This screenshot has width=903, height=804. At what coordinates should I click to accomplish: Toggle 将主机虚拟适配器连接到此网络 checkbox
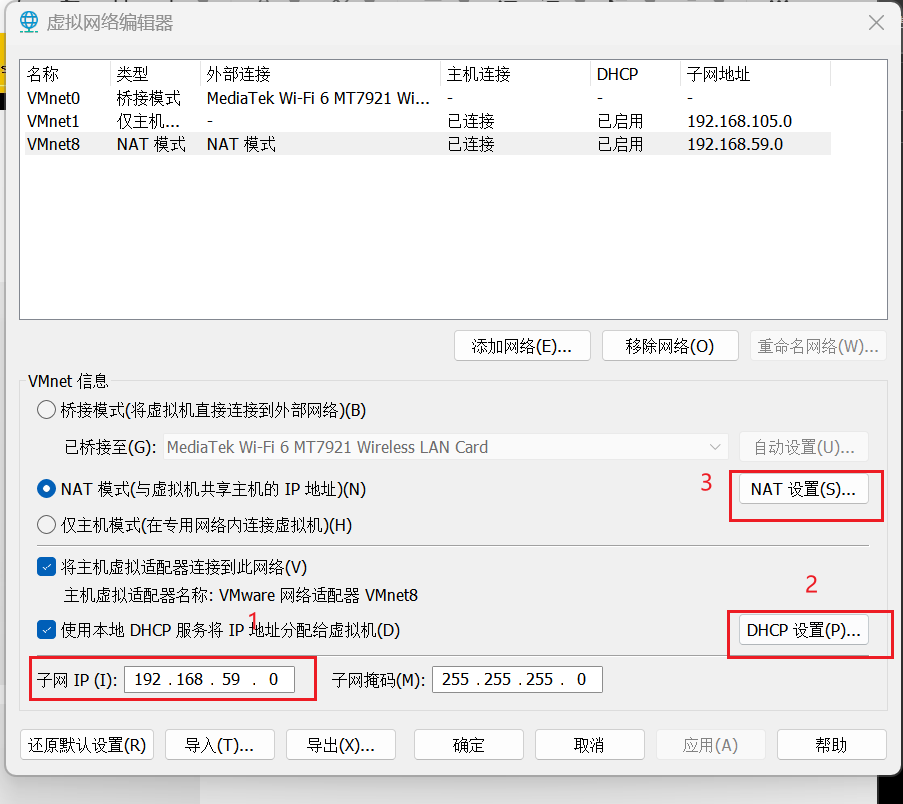(x=46, y=567)
